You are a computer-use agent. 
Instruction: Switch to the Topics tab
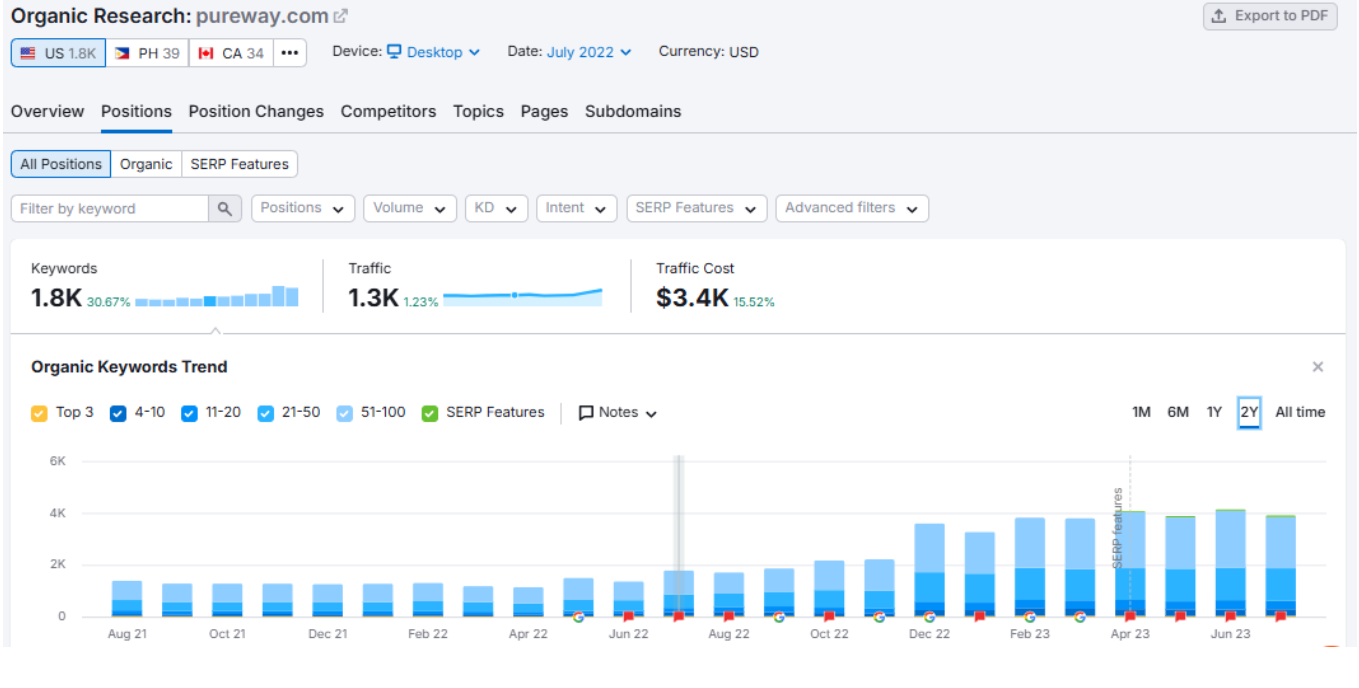(478, 111)
